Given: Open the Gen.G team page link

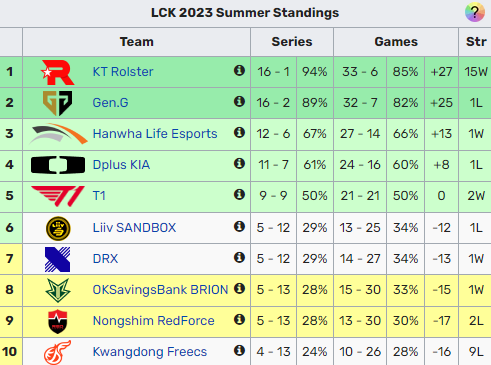Looking at the screenshot, I should pos(110,103).
